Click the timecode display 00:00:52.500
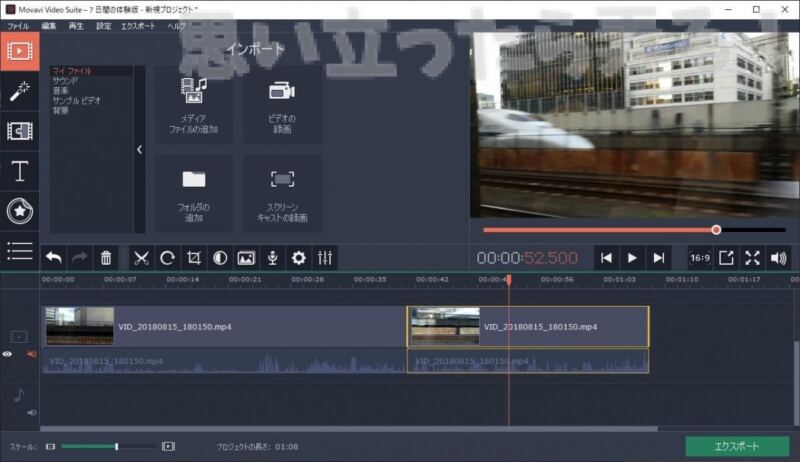The image size is (800, 462). (527, 258)
